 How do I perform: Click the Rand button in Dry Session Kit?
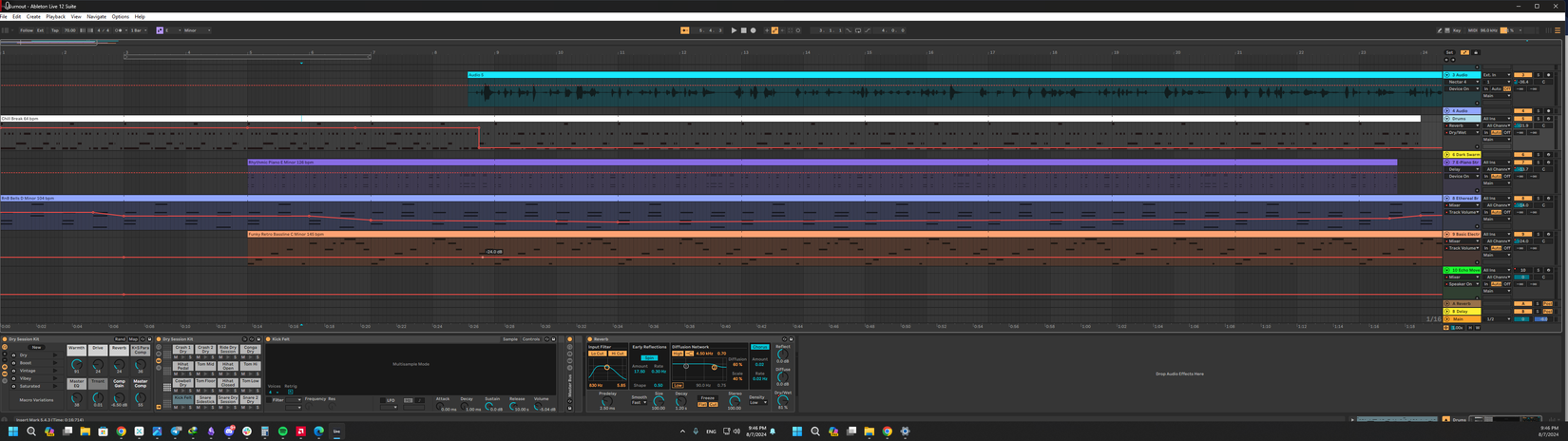[x=120, y=339]
